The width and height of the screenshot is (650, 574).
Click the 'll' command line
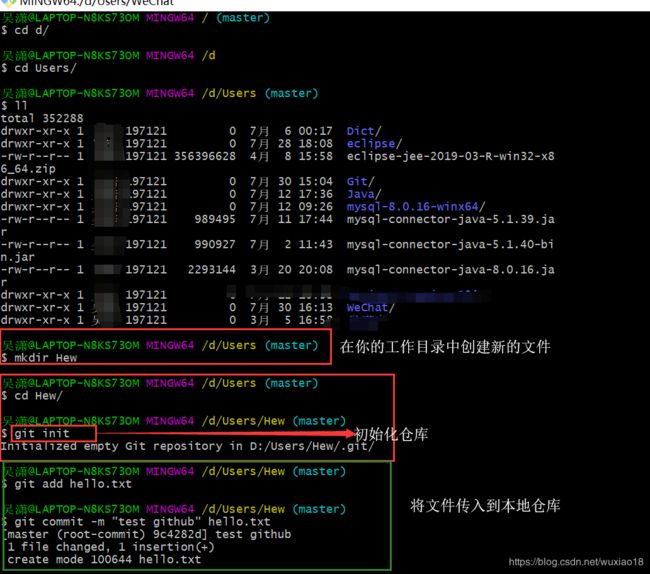click(15, 106)
